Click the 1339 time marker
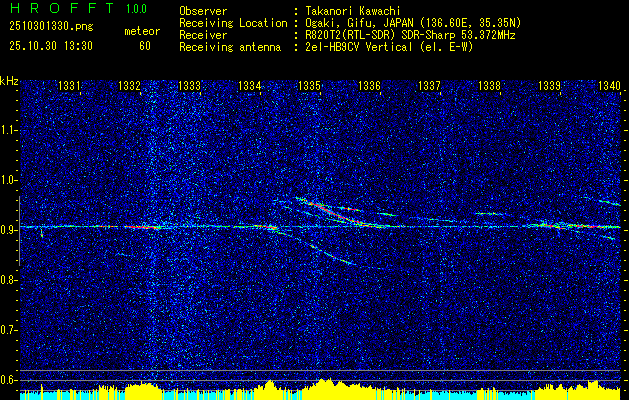Image resolution: width=629 pixels, height=400 pixels. point(549,85)
